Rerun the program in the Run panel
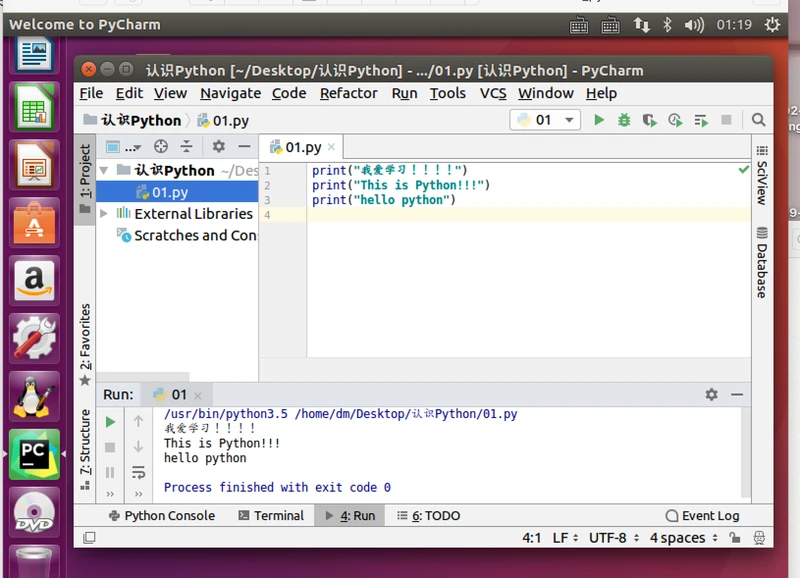This screenshot has width=800, height=578. (x=110, y=422)
